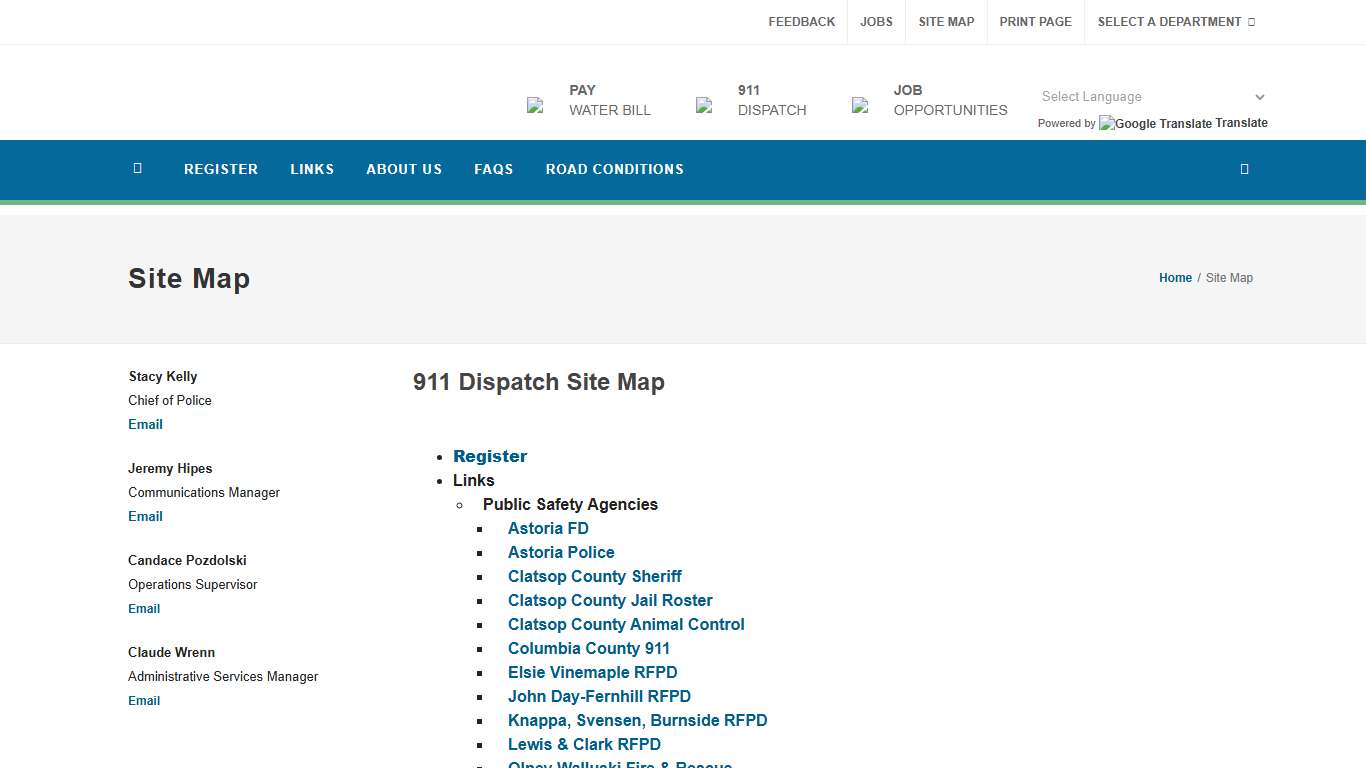Viewport: 1366px width, 768px height.
Task: Click Email under Stacy Kelly
Action: click(145, 424)
